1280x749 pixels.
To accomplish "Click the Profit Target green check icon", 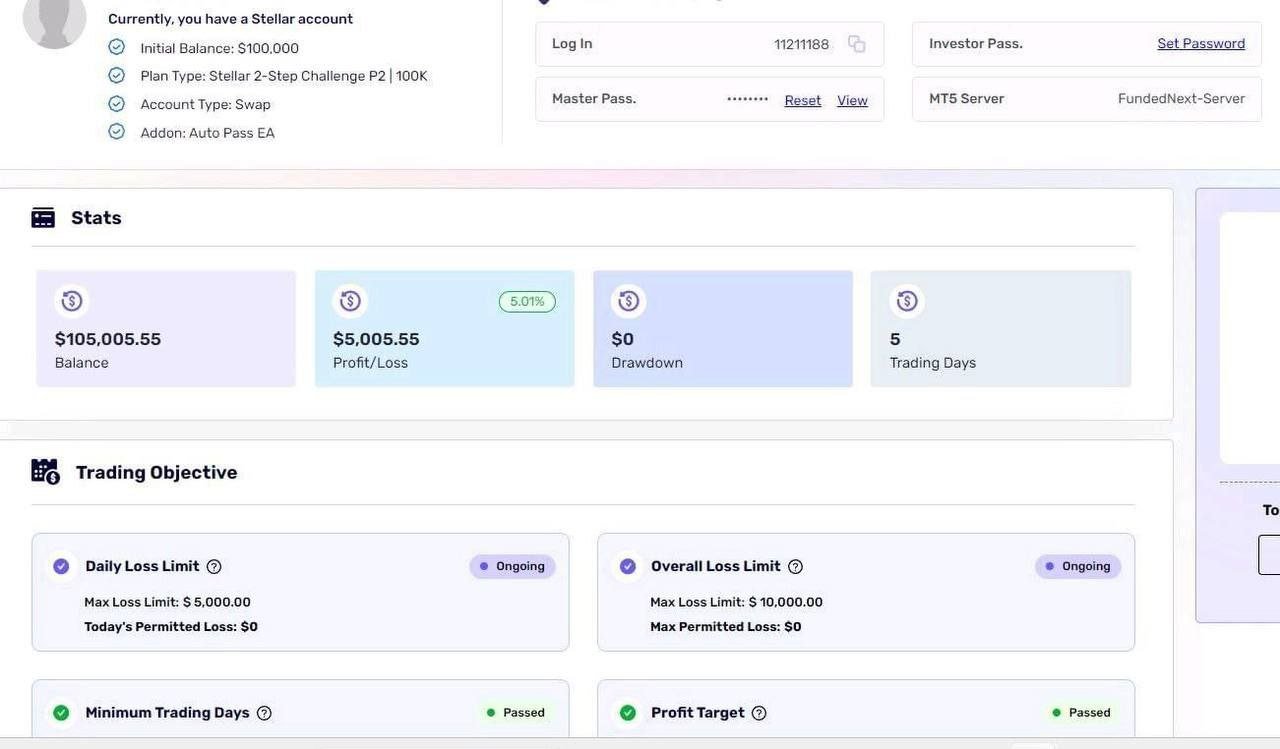I will click(x=628, y=713).
